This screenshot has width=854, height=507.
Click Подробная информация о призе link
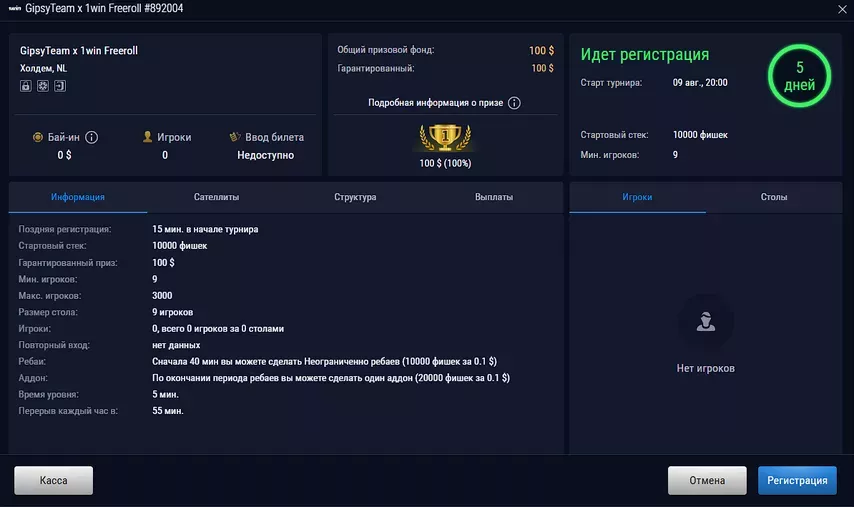tap(435, 103)
